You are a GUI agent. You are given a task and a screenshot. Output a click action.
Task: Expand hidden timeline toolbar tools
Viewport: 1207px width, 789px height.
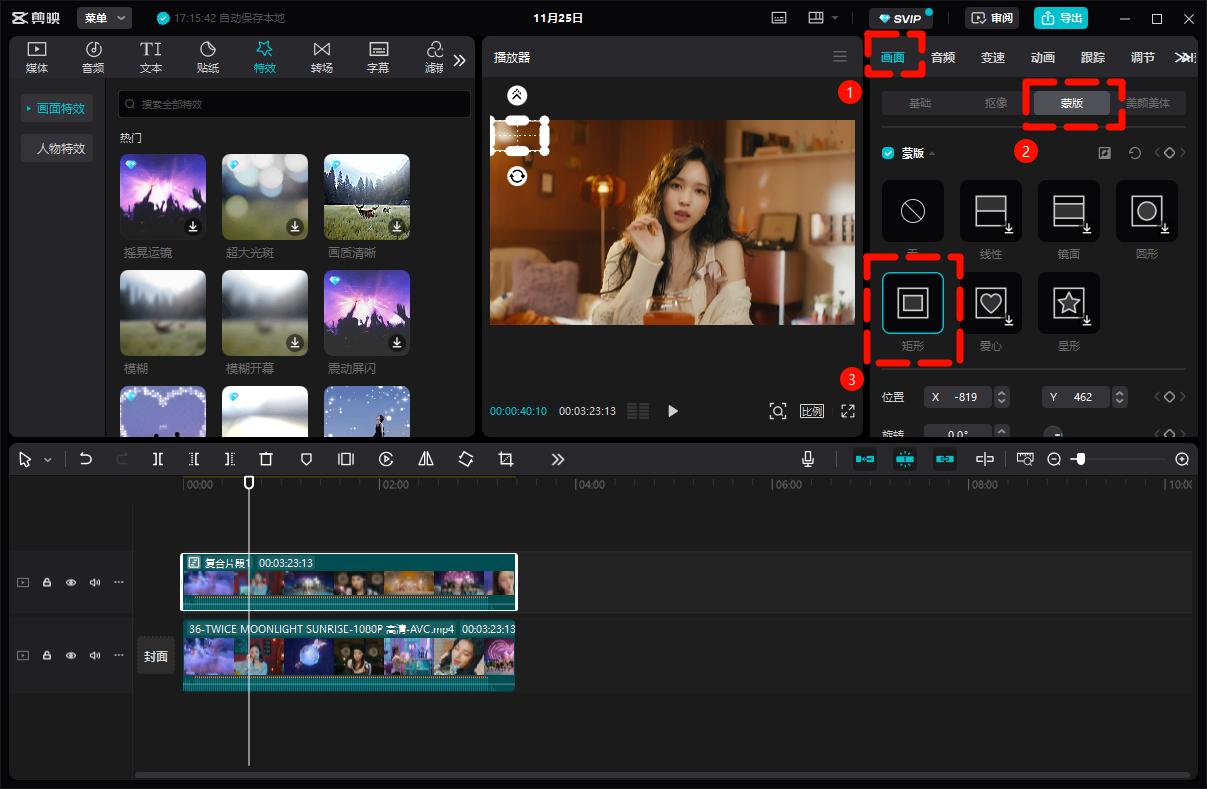tap(558, 459)
